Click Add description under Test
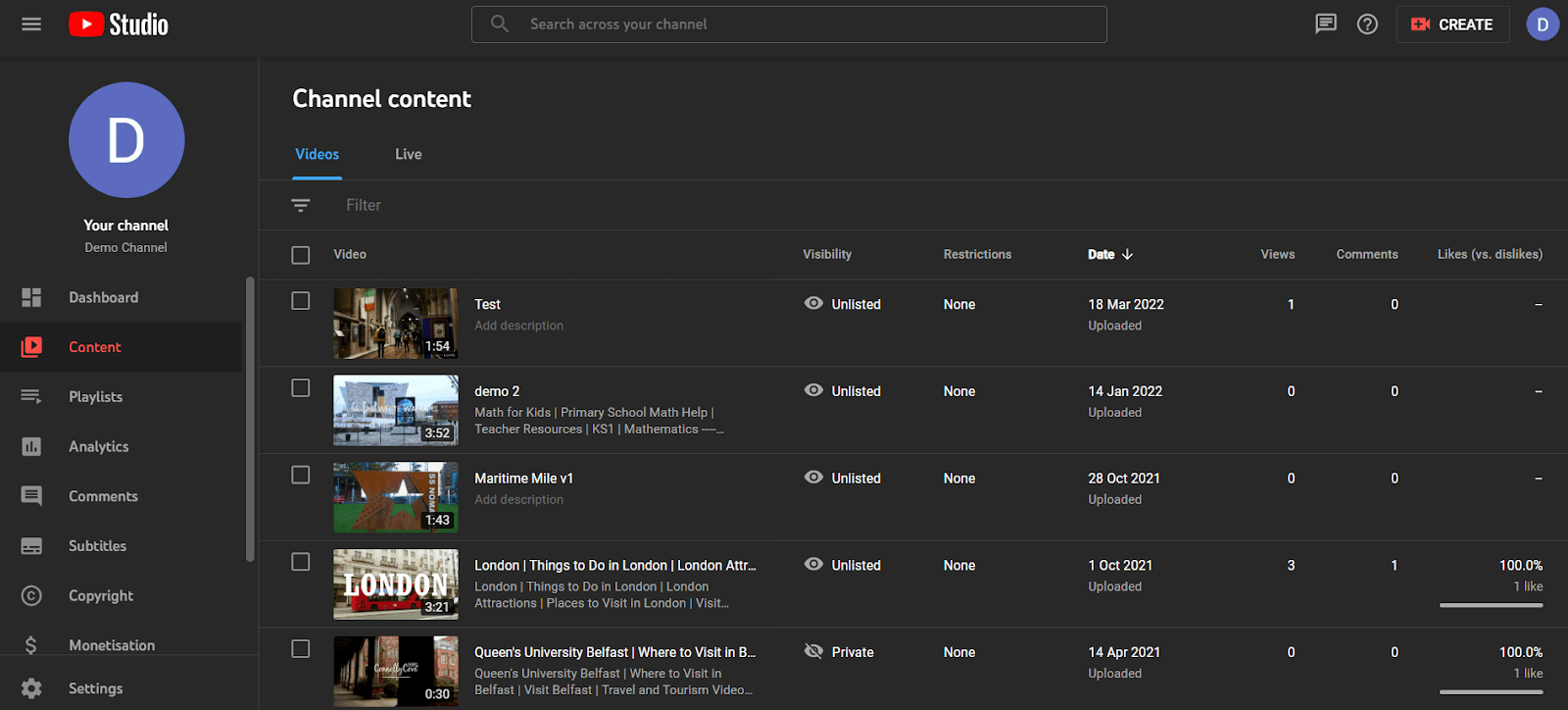The image size is (1568, 710). click(519, 326)
